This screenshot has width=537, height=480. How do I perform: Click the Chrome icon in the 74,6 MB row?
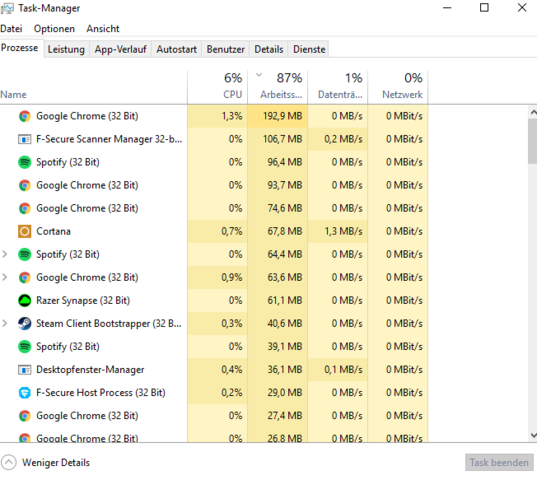coord(24,209)
